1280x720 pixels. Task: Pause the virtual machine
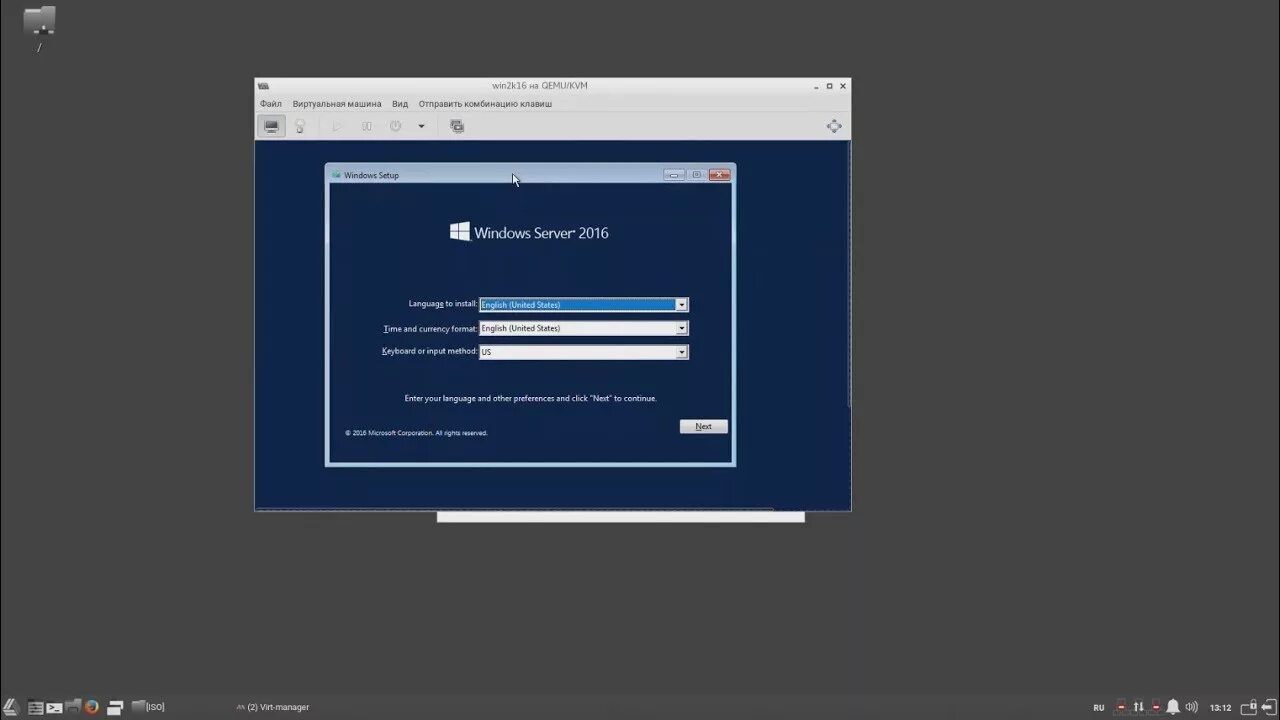367,126
